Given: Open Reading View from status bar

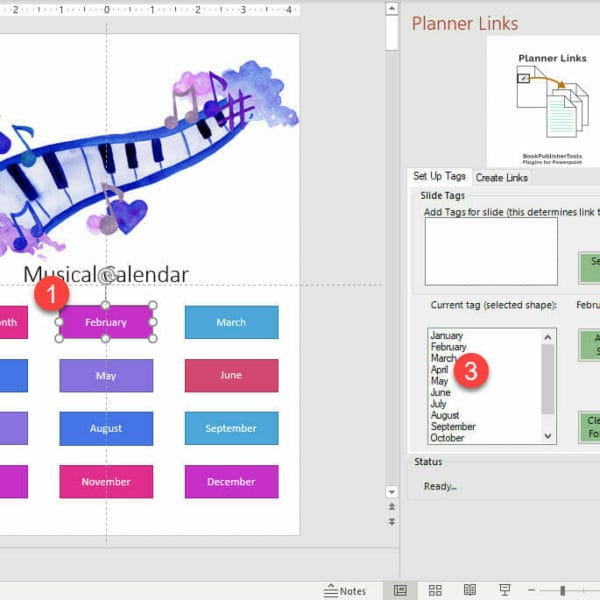Looking at the screenshot, I should [x=470, y=590].
